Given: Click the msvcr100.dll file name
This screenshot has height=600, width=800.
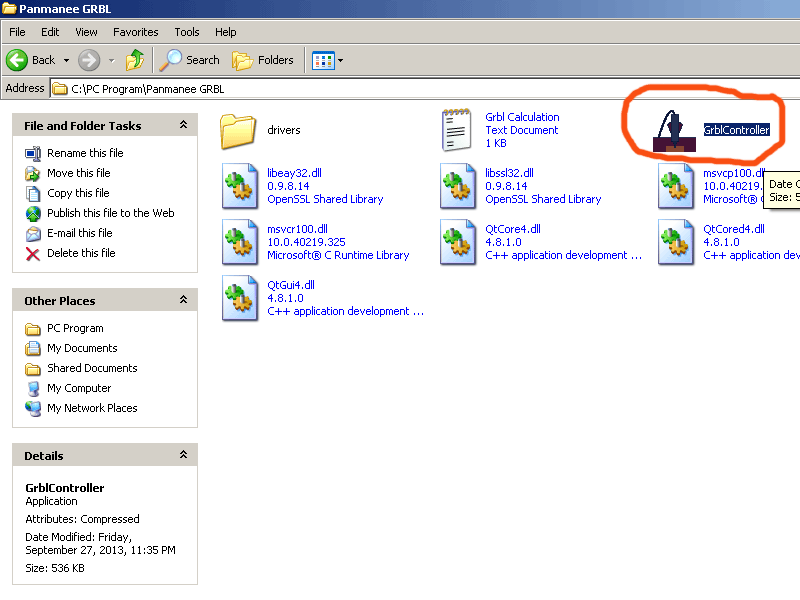Looking at the screenshot, I should 297,229.
